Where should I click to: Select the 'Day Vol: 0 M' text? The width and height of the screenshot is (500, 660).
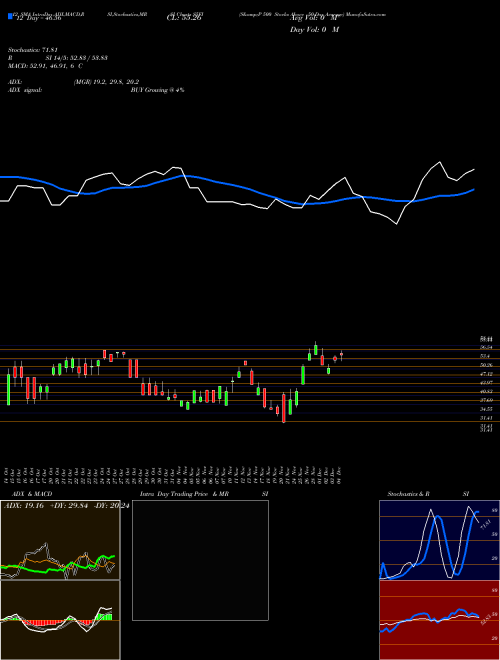coord(314,29)
